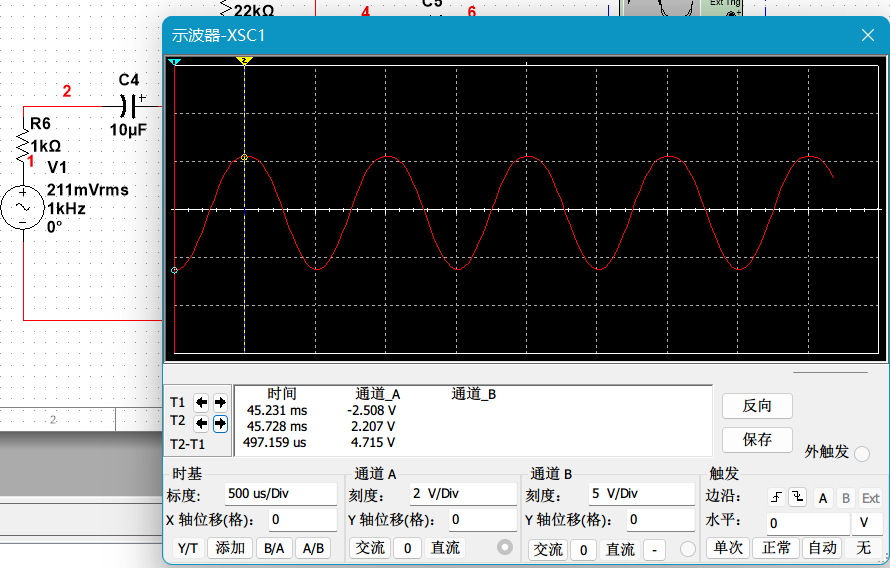Image resolution: width=890 pixels, height=568 pixels.
Task: Grab the yellow T2 cursor marker
Action: pyautogui.click(x=244, y=61)
